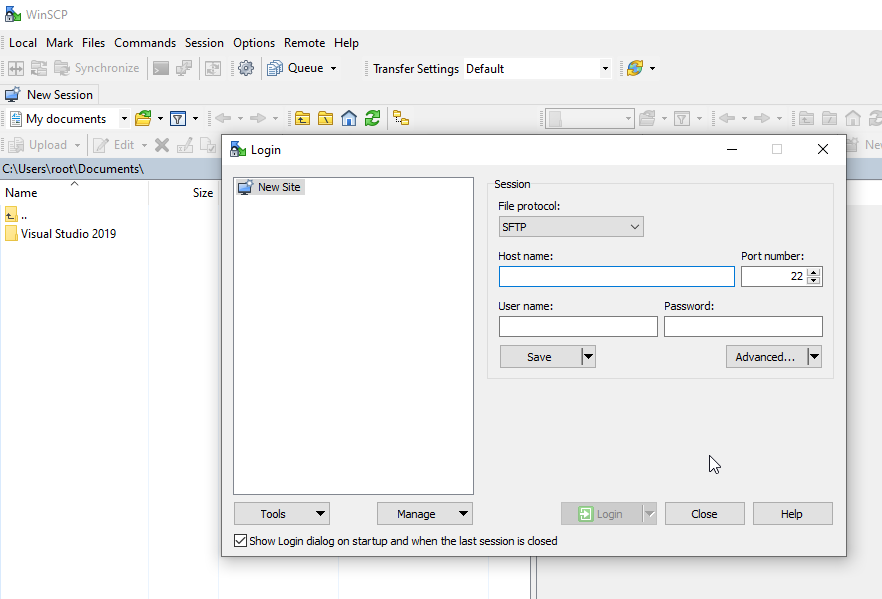Click the Synchronize toolbar button

click(97, 68)
